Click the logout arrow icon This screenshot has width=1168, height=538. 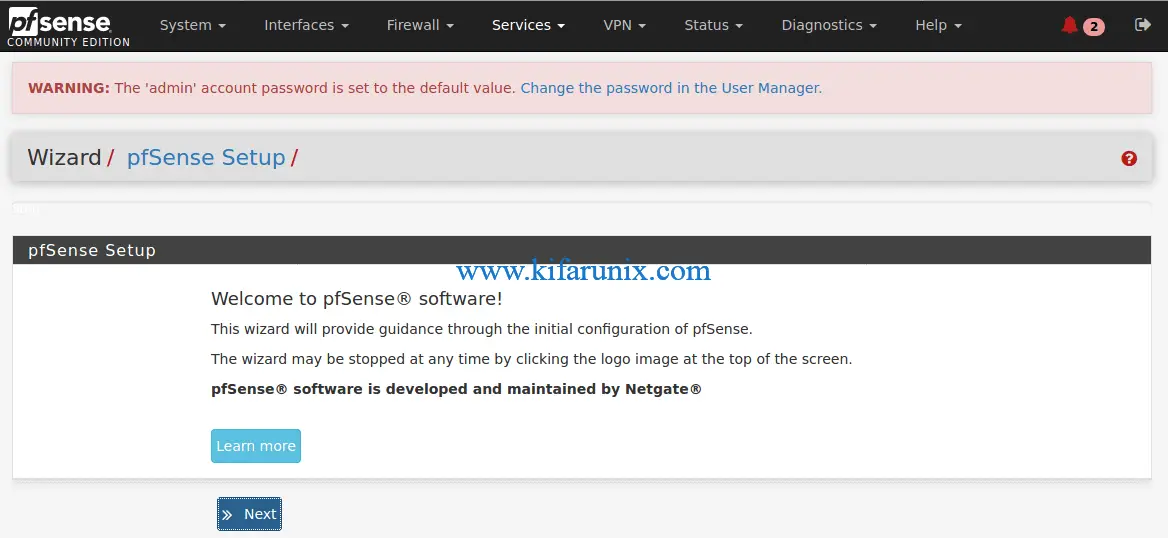[x=1142, y=25]
